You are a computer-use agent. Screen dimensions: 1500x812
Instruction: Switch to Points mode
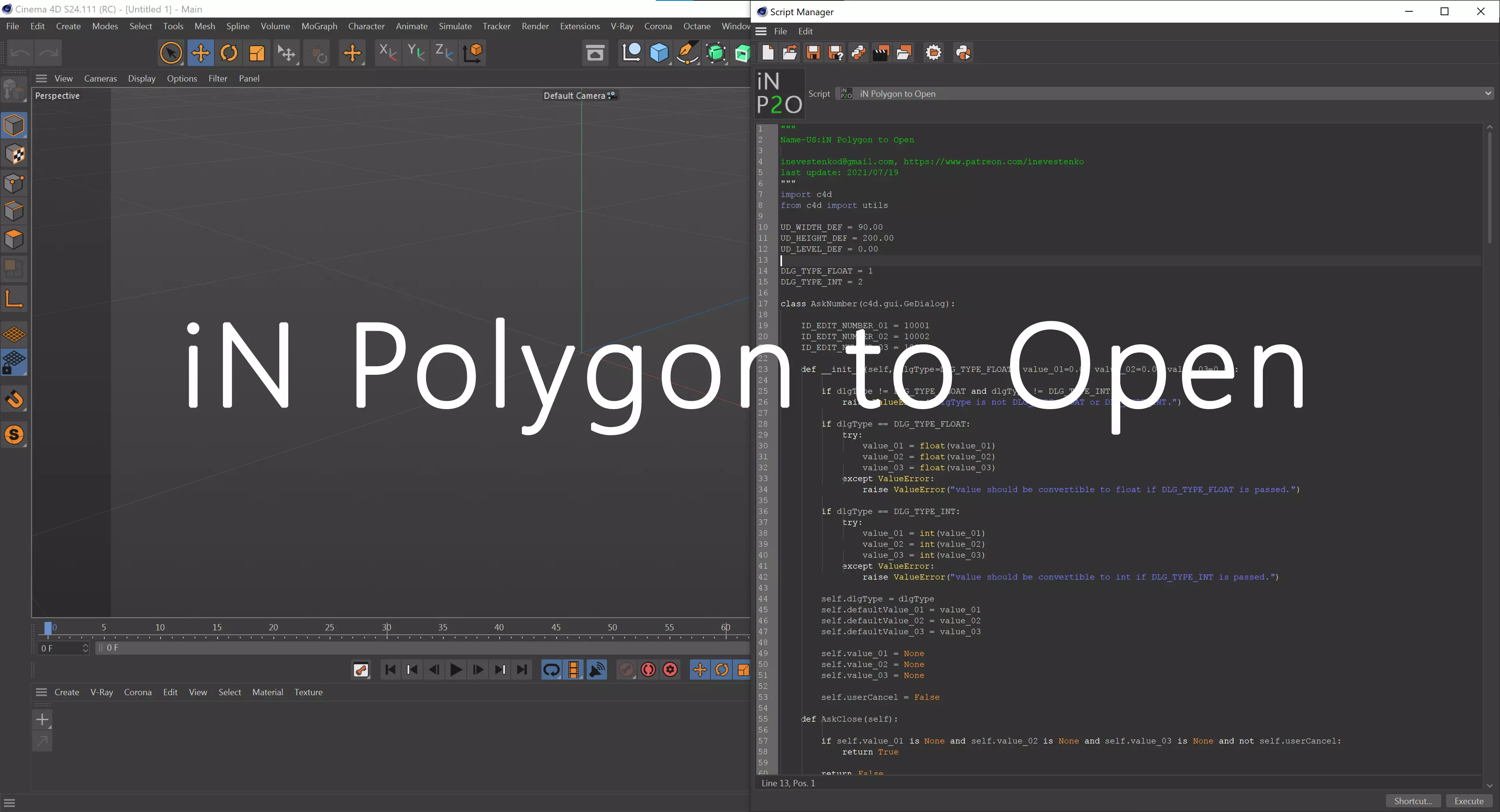14,183
